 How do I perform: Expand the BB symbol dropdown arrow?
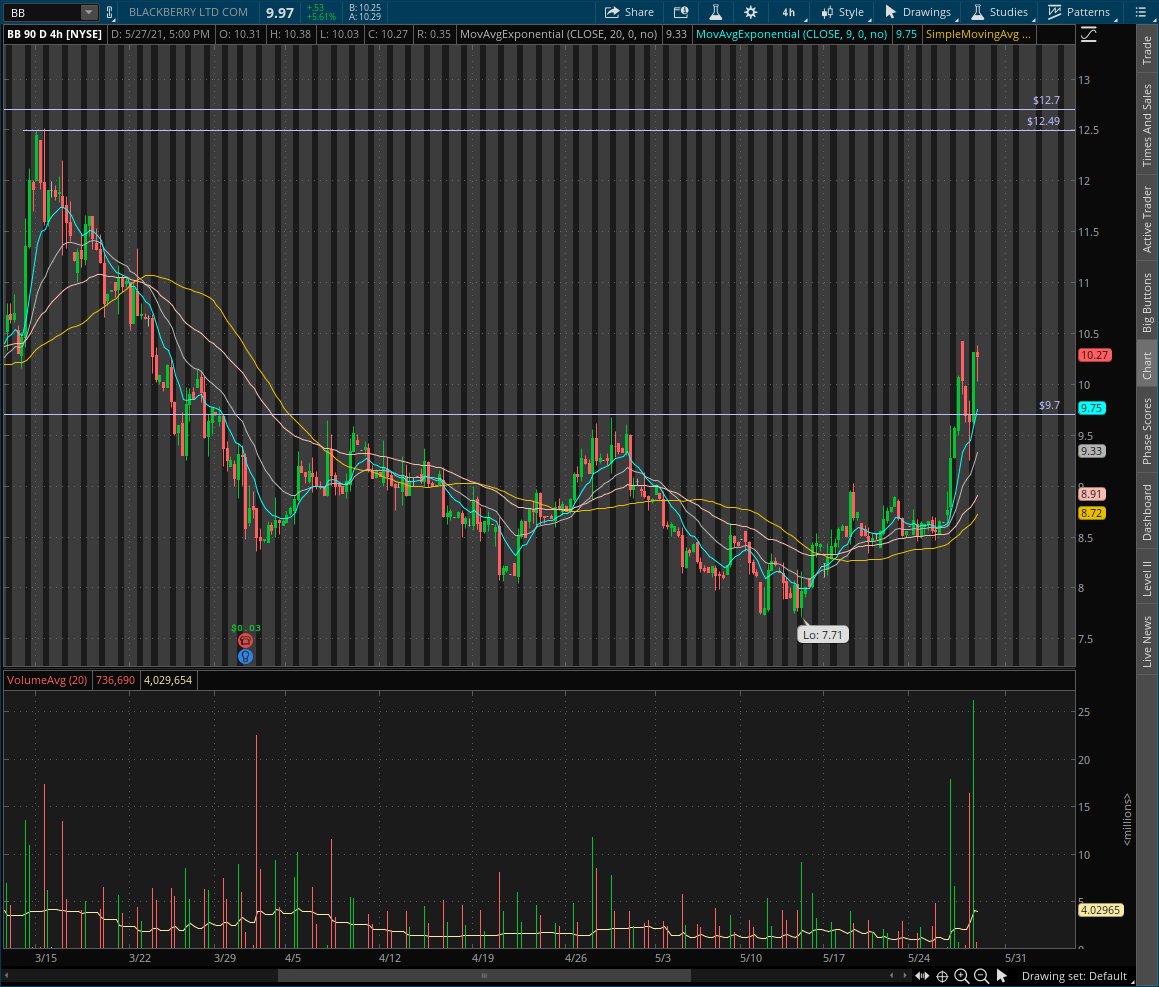(89, 12)
